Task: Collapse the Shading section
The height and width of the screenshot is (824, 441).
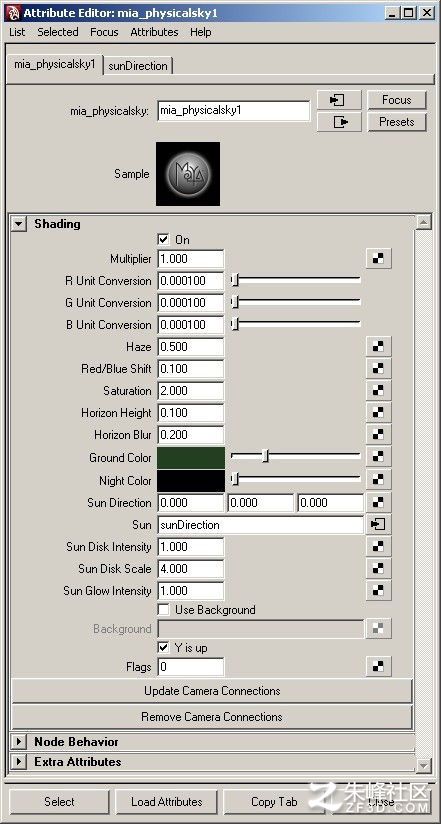Action: click(x=19, y=224)
